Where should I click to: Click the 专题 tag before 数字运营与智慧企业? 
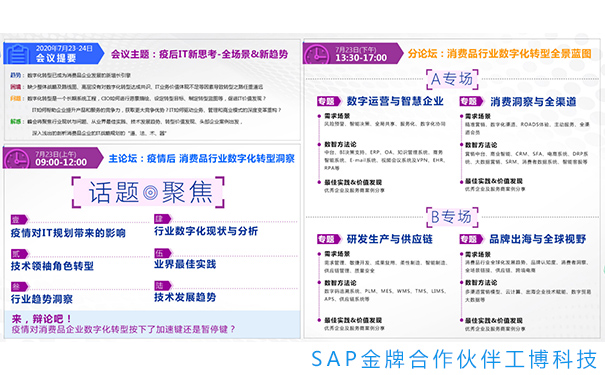(x=329, y=101)
